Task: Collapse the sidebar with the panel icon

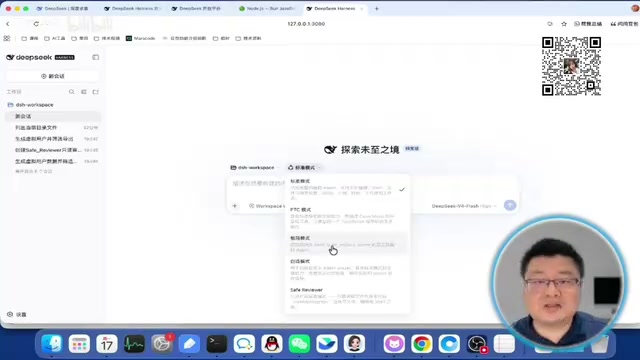Action: [96, 58]
